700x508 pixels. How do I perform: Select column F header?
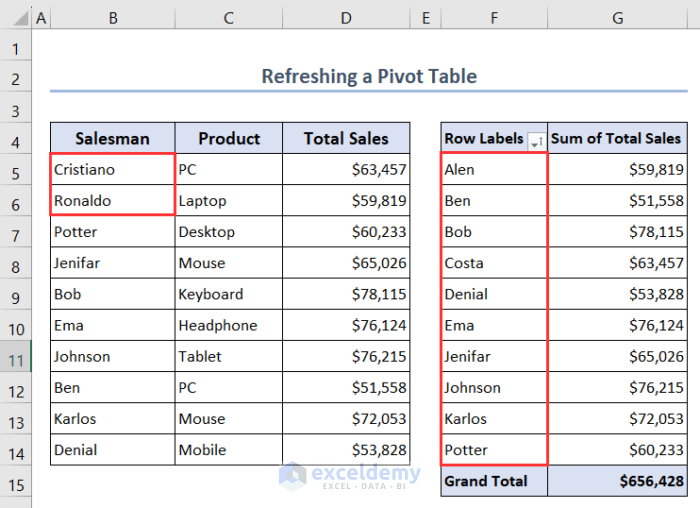tap(494, 18)
